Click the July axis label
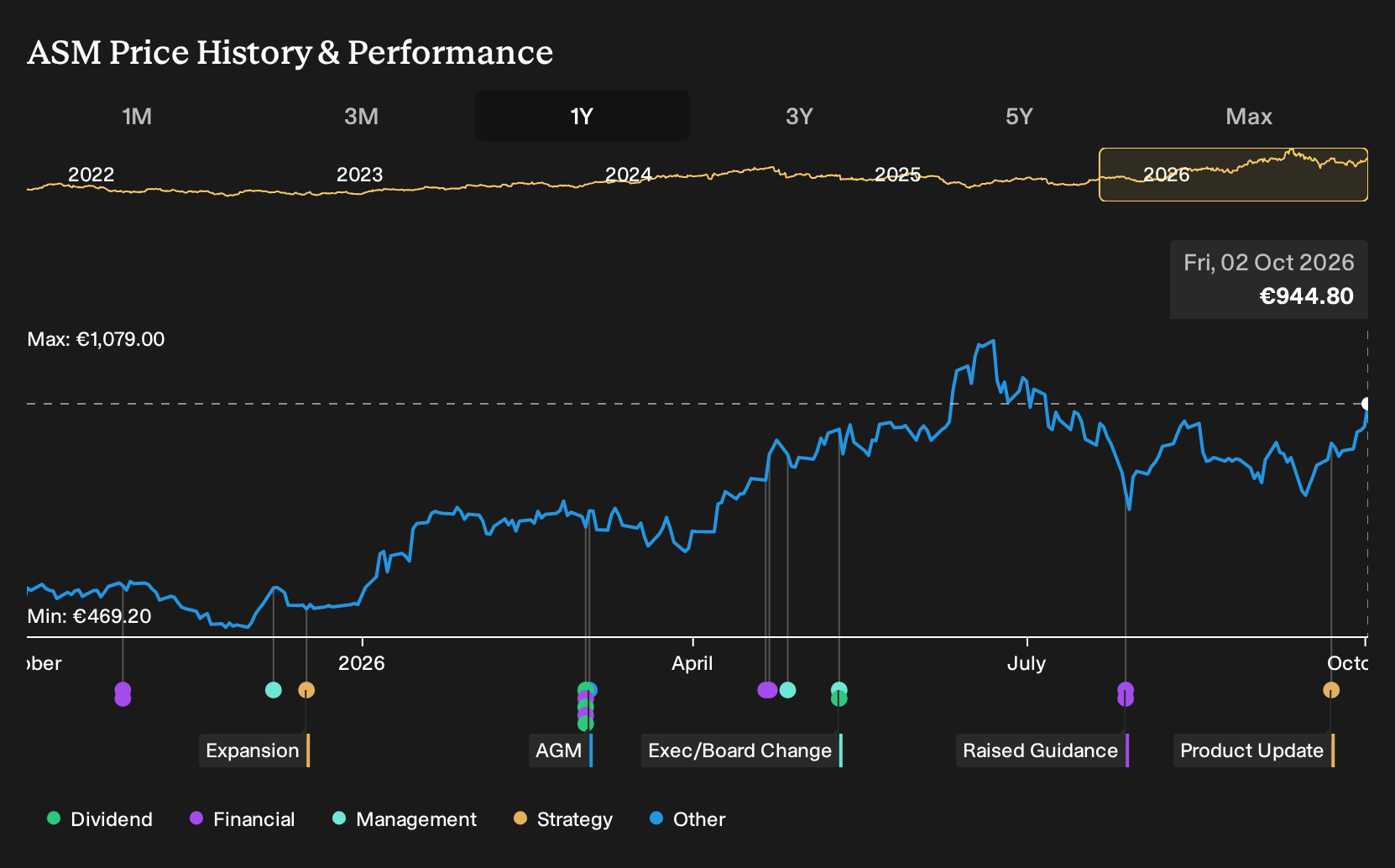The image size is (1395, 868). [x=1027, y=663]
